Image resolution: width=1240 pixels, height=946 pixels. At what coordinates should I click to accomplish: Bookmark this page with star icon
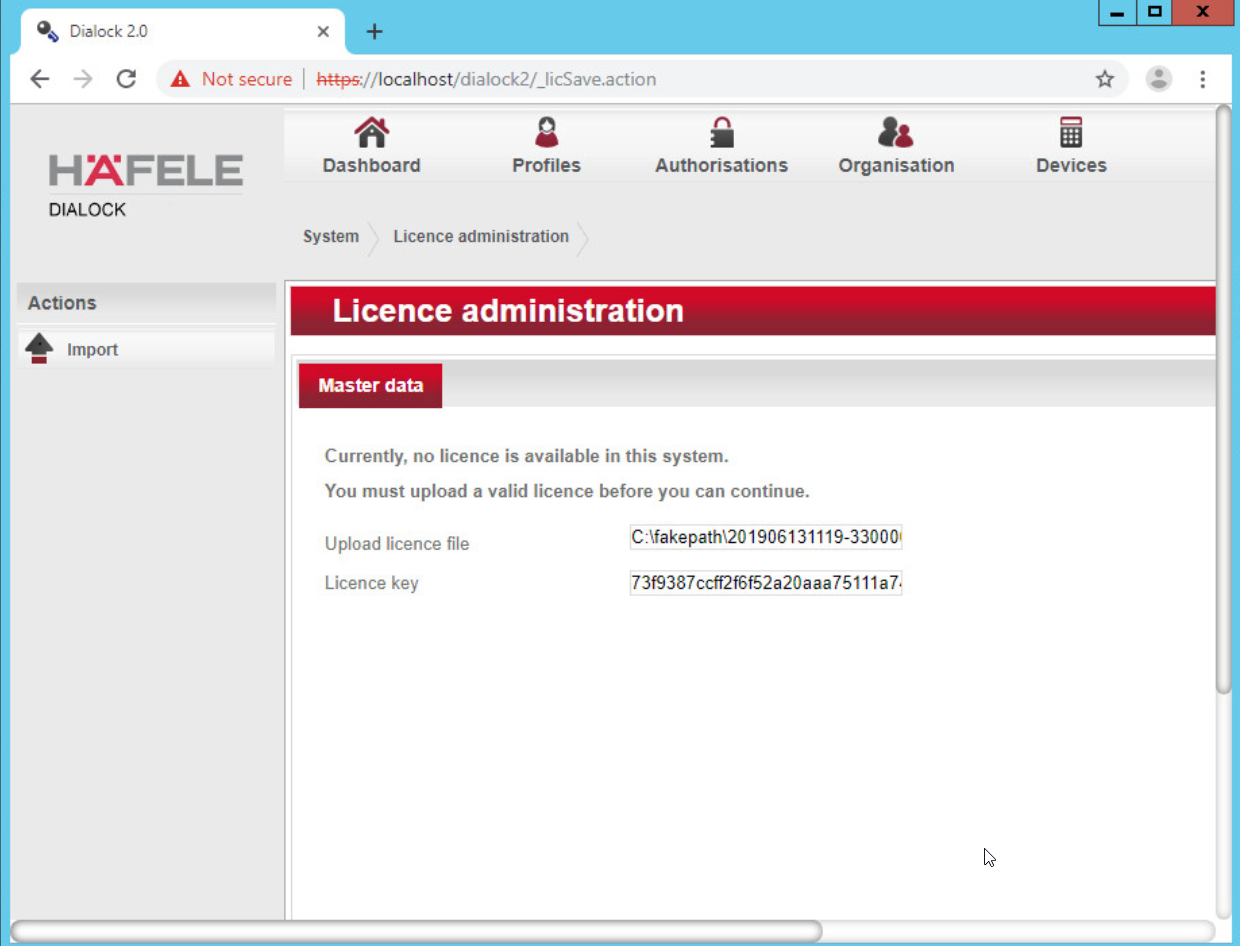pyautogui.click(x=1104, y=79)
